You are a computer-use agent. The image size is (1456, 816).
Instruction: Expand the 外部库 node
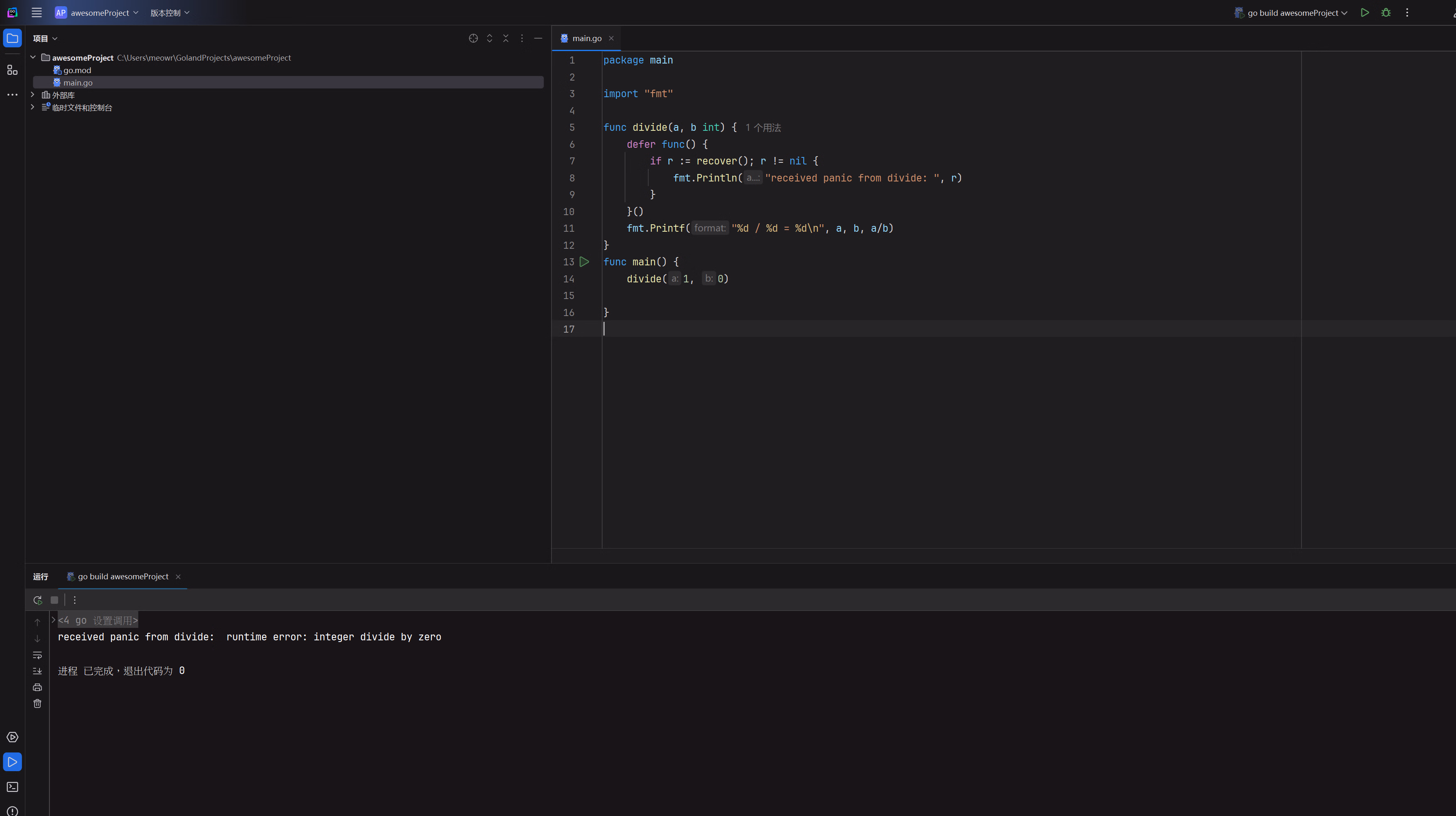point(33,95)
